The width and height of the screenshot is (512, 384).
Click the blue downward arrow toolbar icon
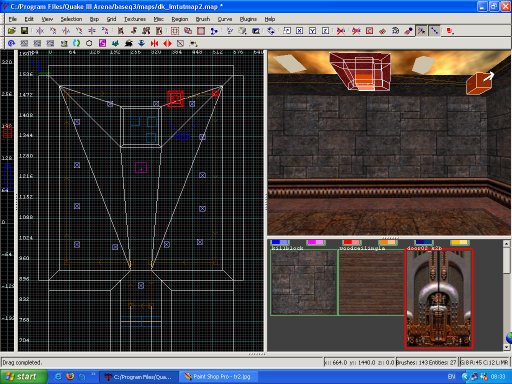click(x=141, y=43)
